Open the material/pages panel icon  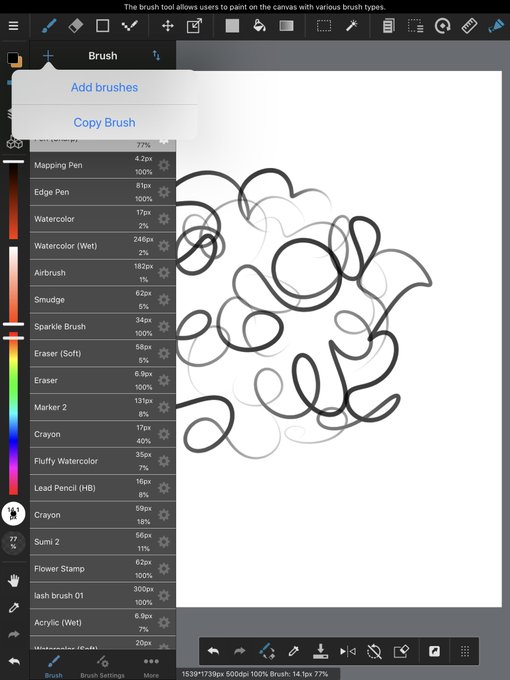[x=389, y=26]
